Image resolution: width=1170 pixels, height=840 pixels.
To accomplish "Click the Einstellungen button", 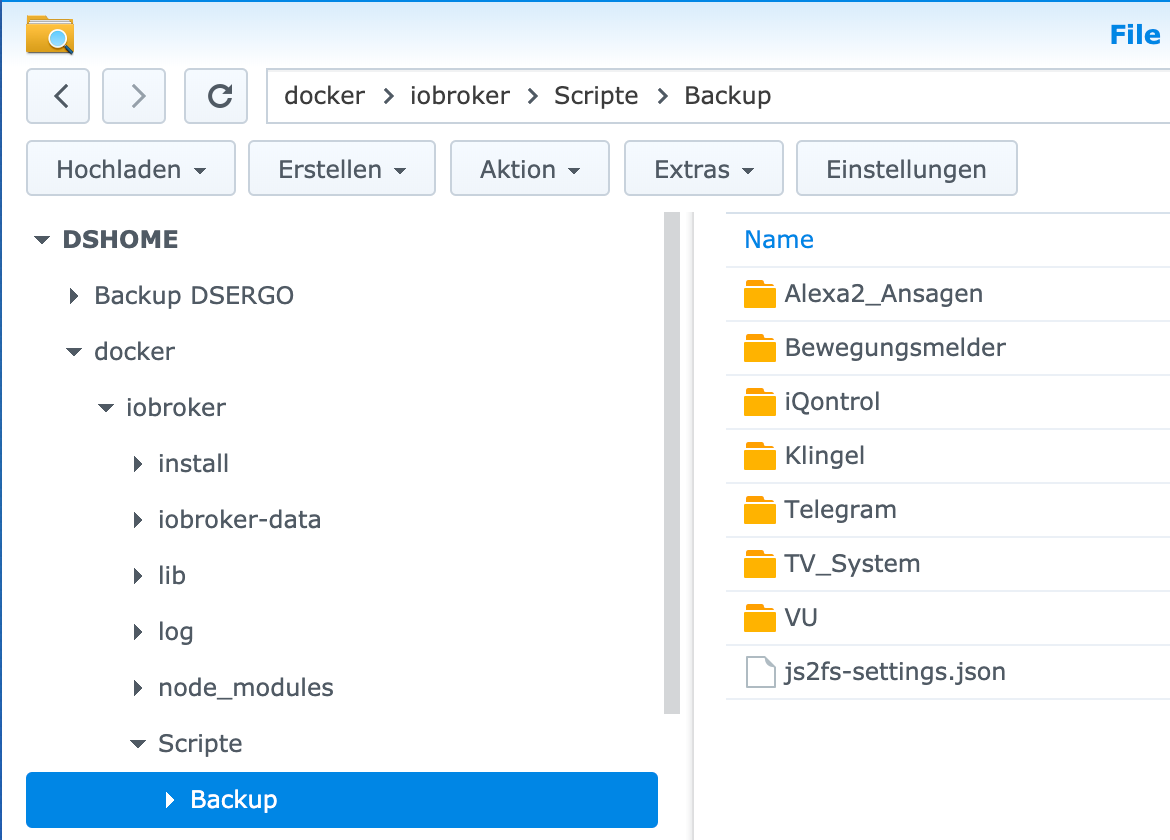I will pyautogui.click(x=906, y=169).
